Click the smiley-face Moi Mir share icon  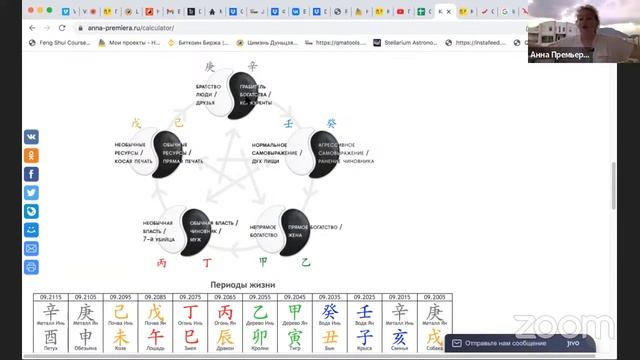tap(31, 230)
